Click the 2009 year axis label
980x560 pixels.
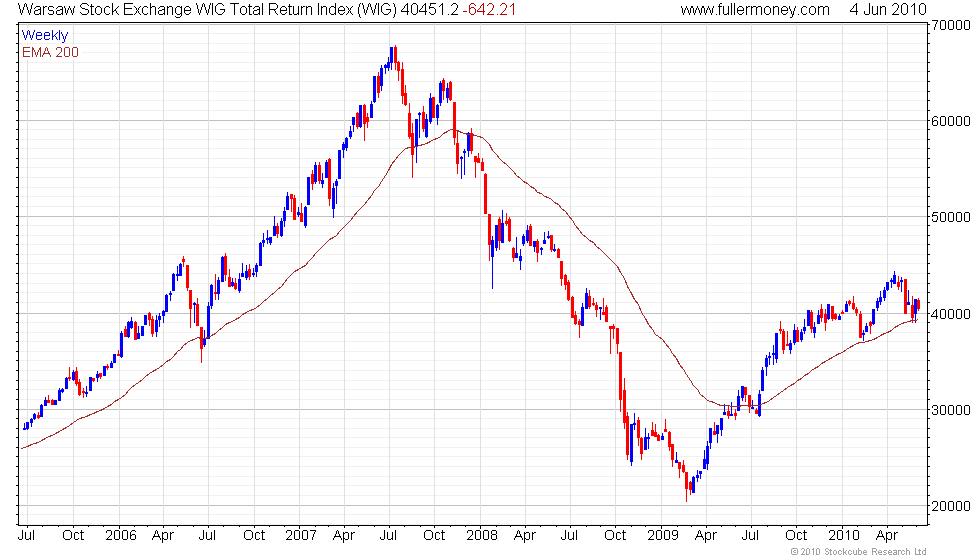[662, 536]
